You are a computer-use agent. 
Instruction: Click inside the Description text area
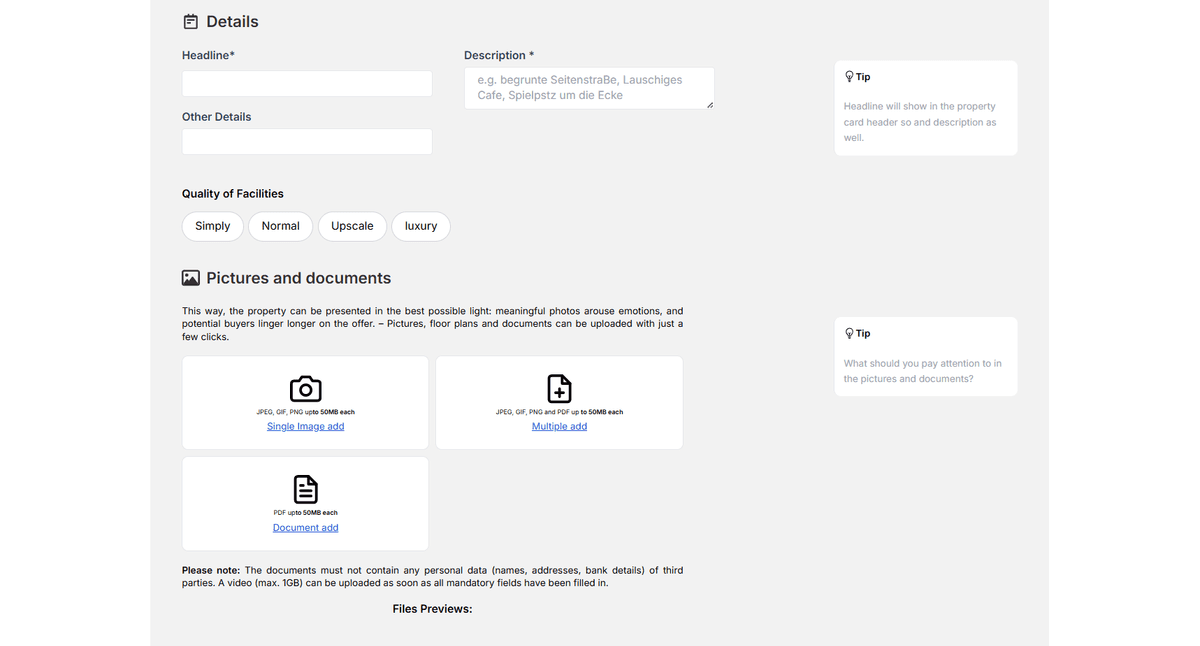588,88
